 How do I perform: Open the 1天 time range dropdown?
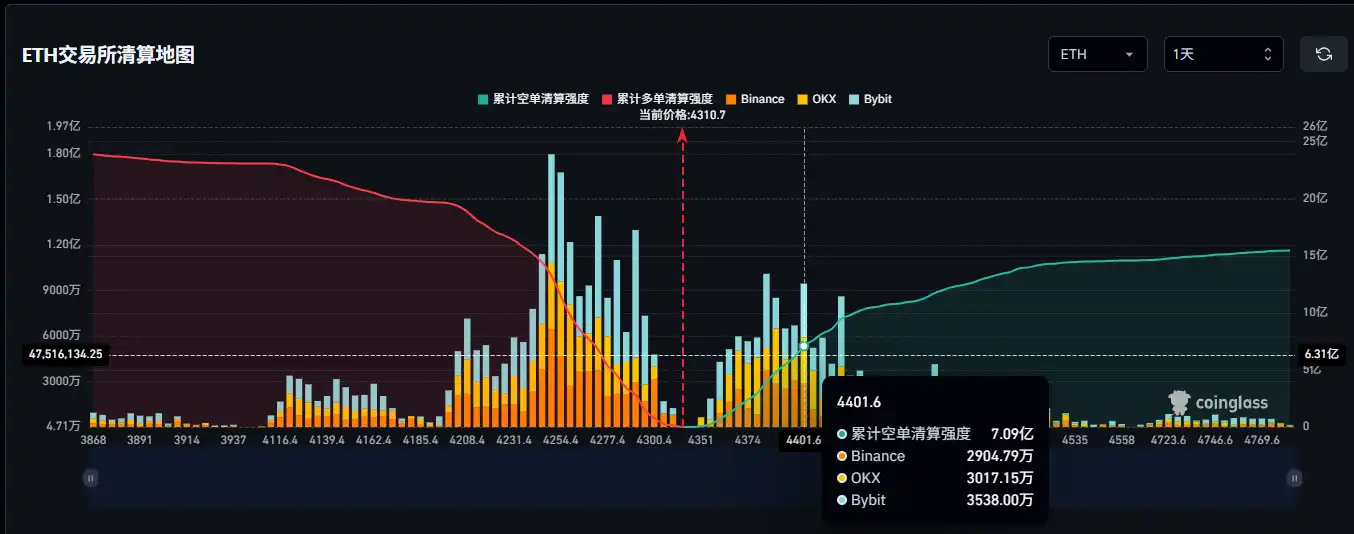1223,54
